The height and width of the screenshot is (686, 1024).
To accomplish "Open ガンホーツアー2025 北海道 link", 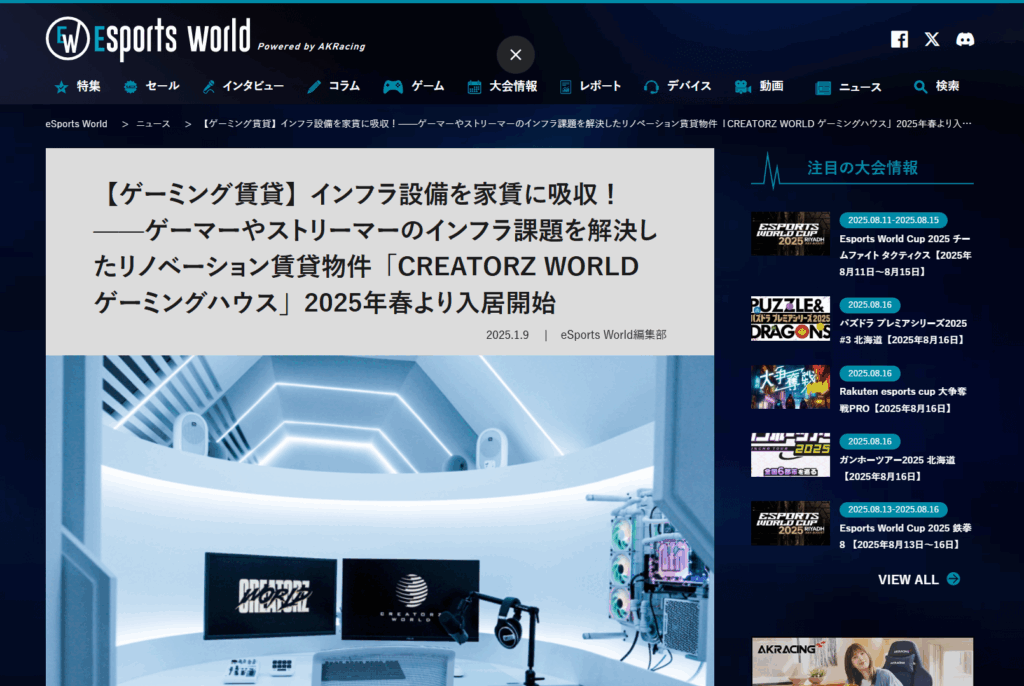I will pos(897,468).
